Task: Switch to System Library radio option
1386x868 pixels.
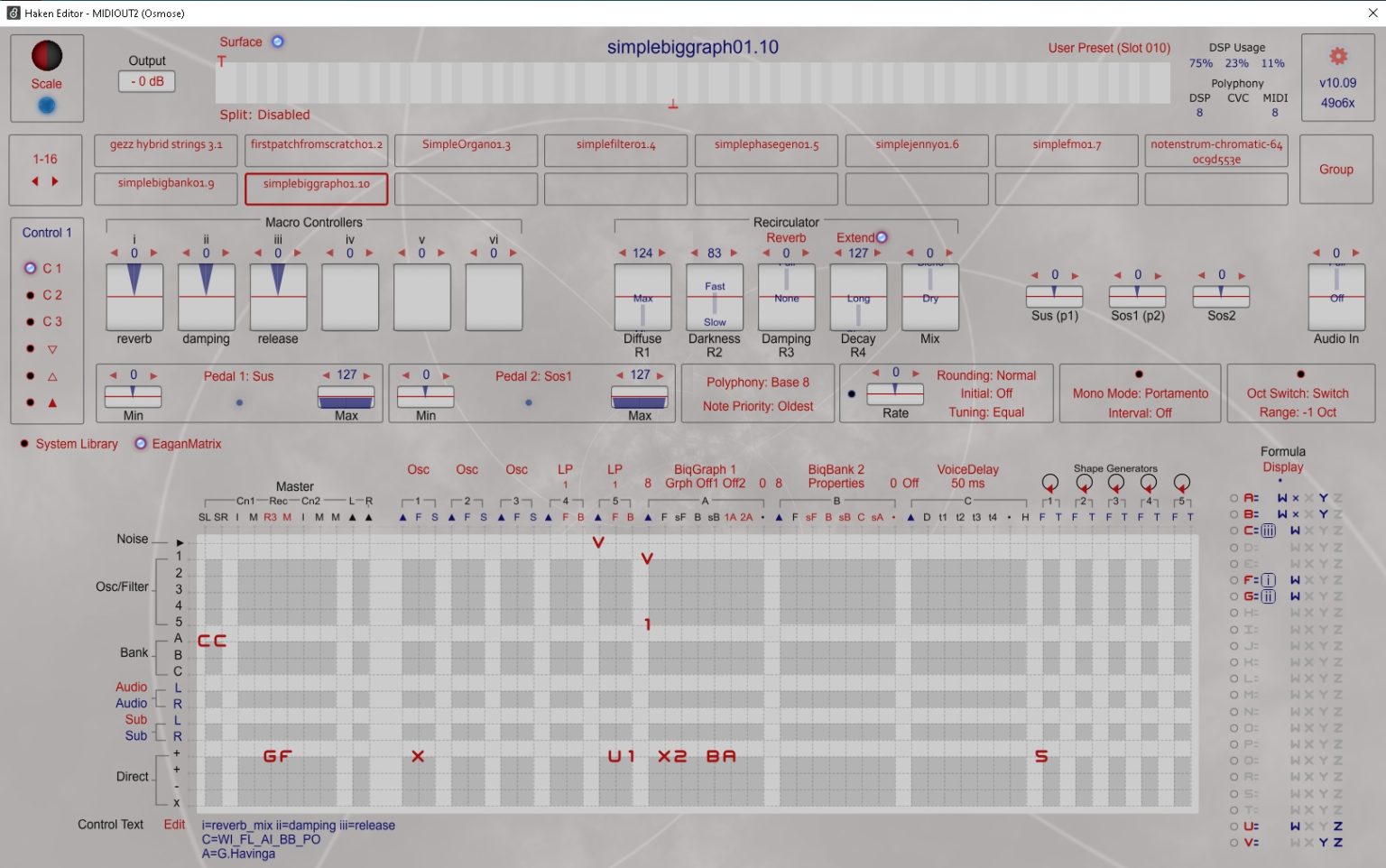Action: click(23, 444)
